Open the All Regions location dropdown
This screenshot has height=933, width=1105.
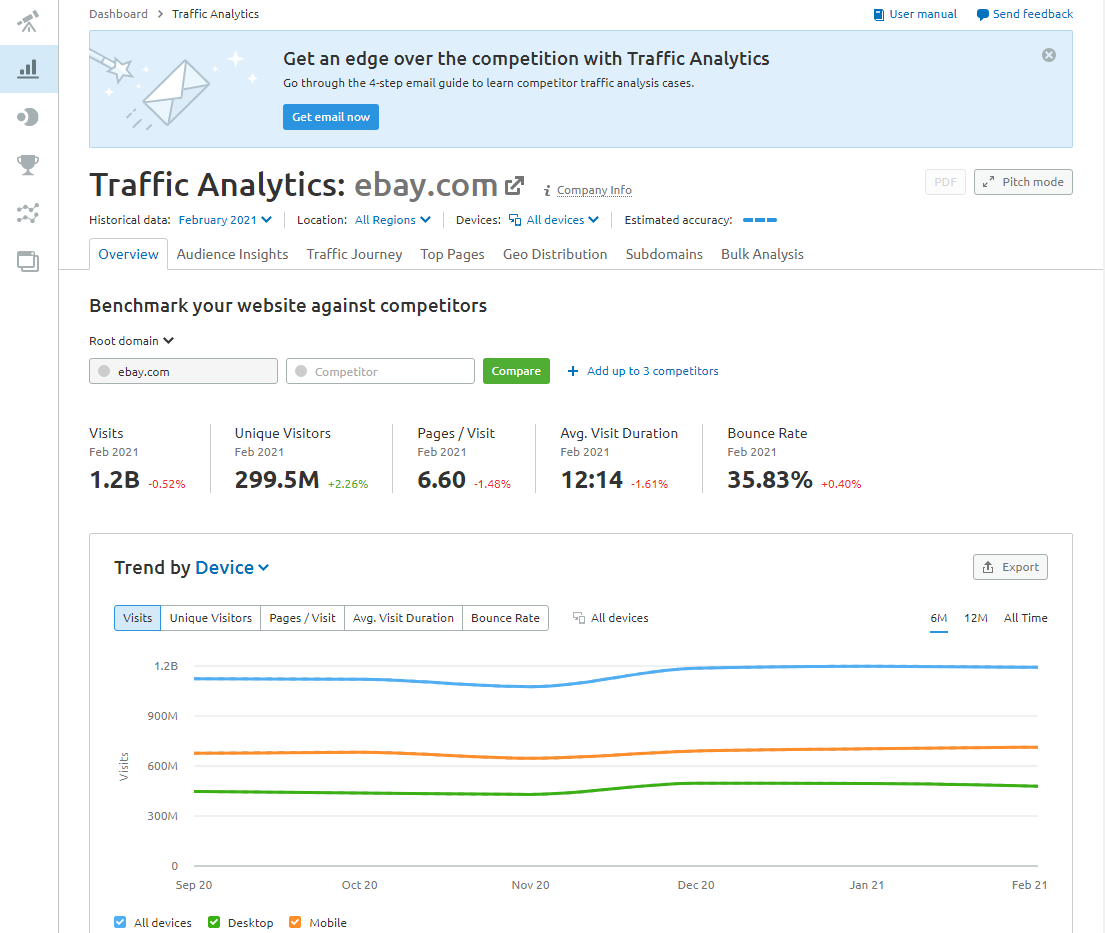(393, 220)
